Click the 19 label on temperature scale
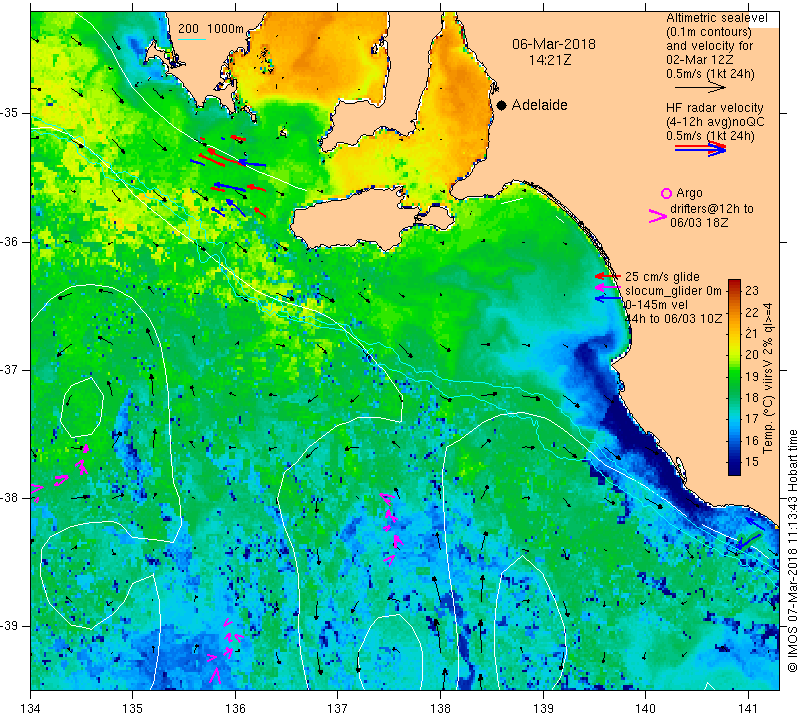800x720 pixels. (x=752, y=377)
